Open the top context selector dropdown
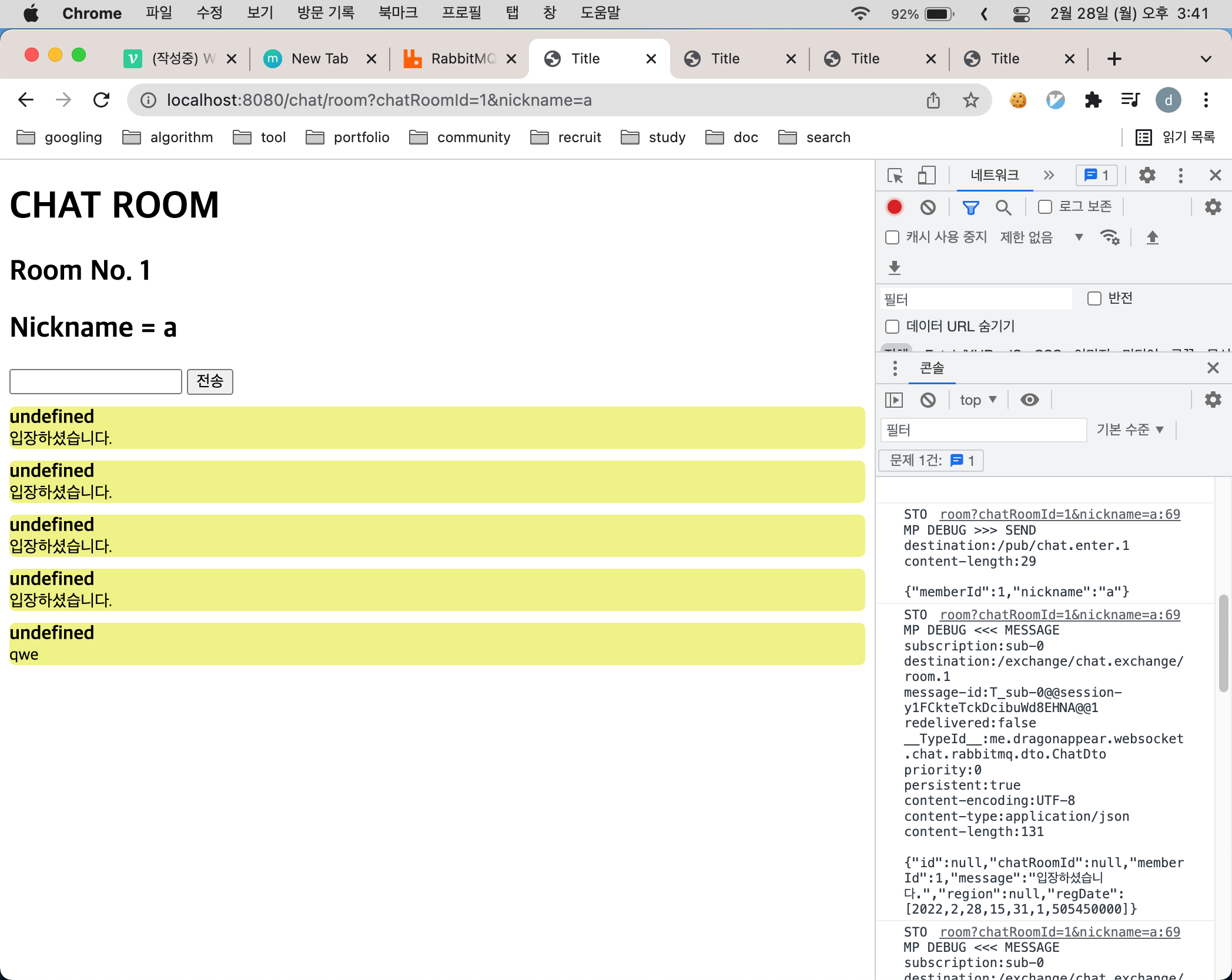This screenshot has width=1232, height=980. [978, 400]
